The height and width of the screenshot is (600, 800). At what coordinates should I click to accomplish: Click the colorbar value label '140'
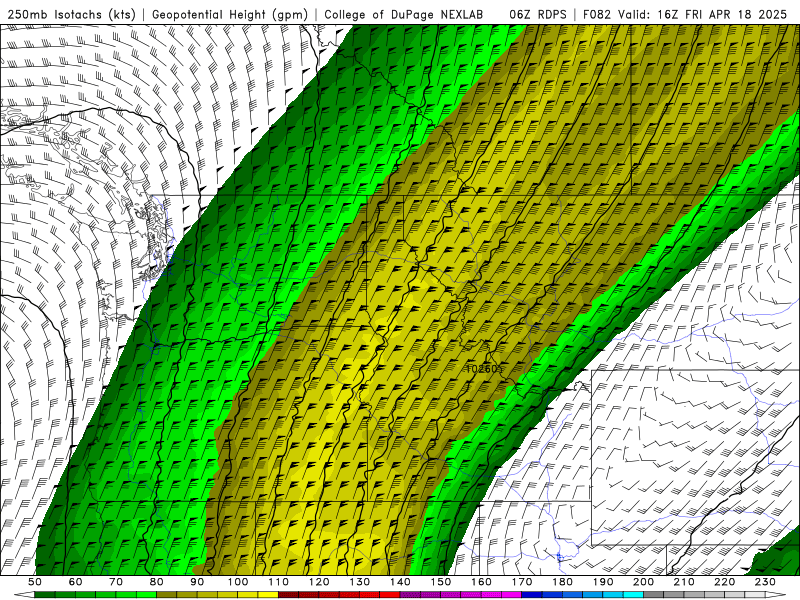(x=400, y=582)
